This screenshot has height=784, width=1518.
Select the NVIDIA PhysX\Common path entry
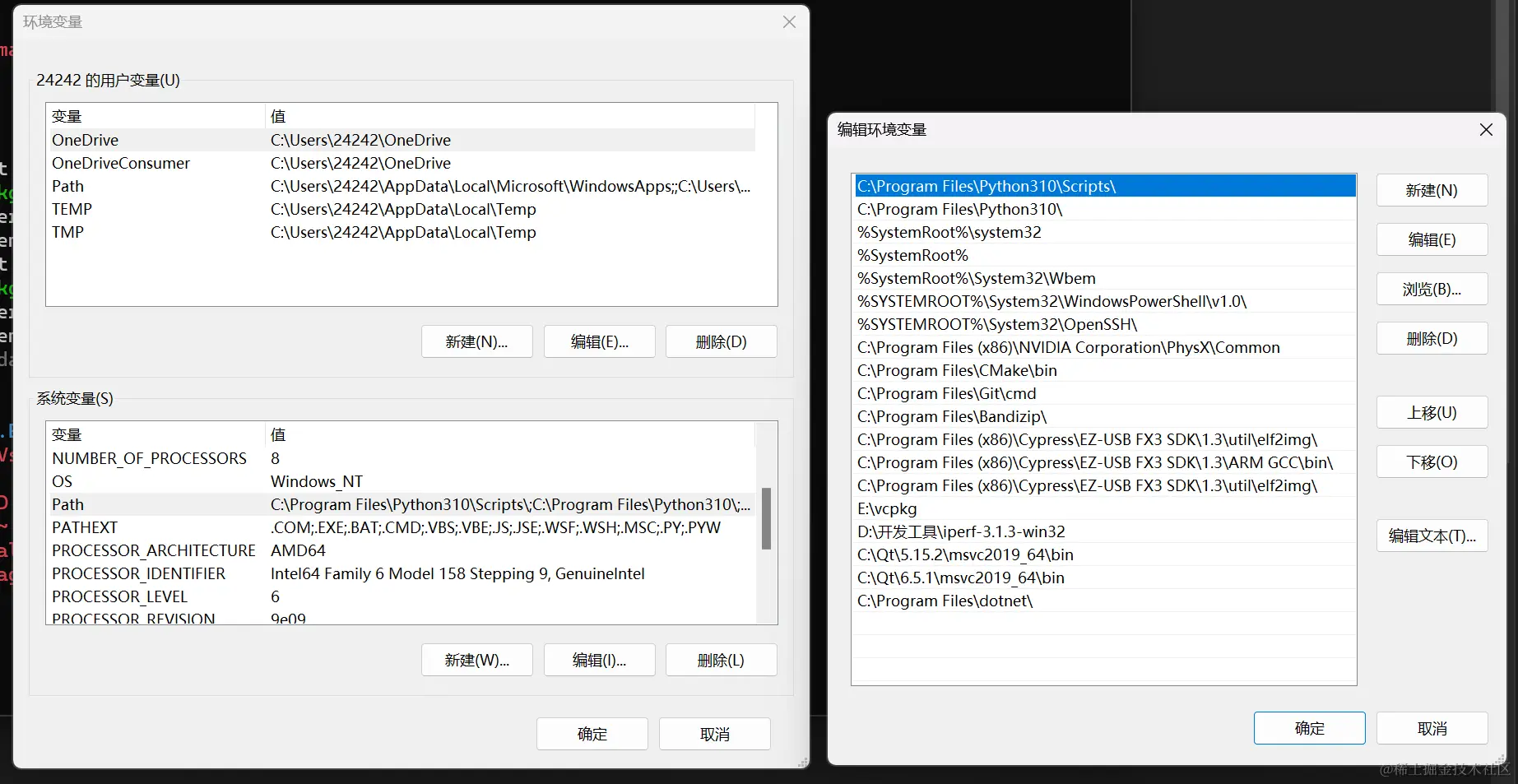(1104, 347)
